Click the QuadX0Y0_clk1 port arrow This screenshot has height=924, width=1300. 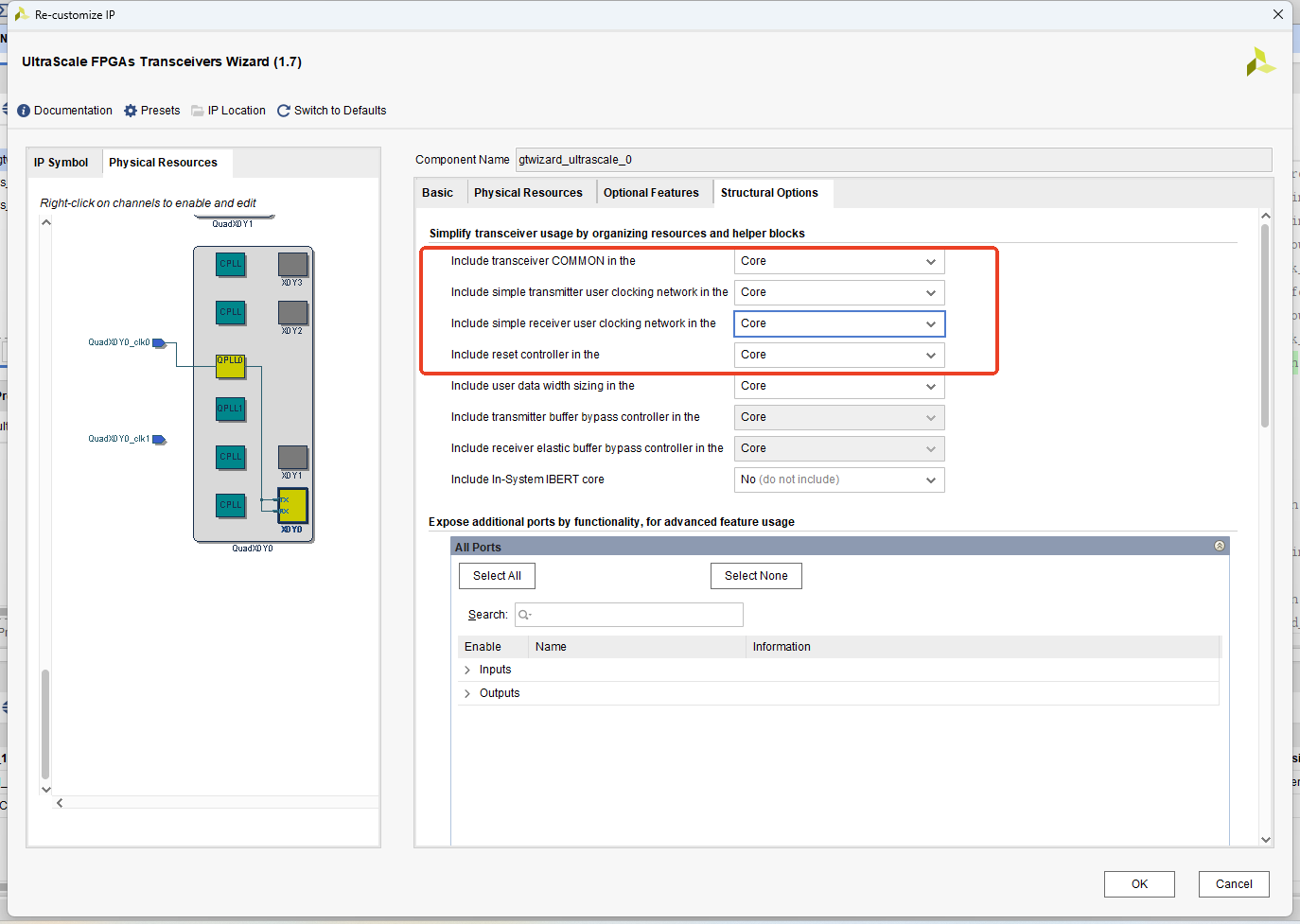159,440
